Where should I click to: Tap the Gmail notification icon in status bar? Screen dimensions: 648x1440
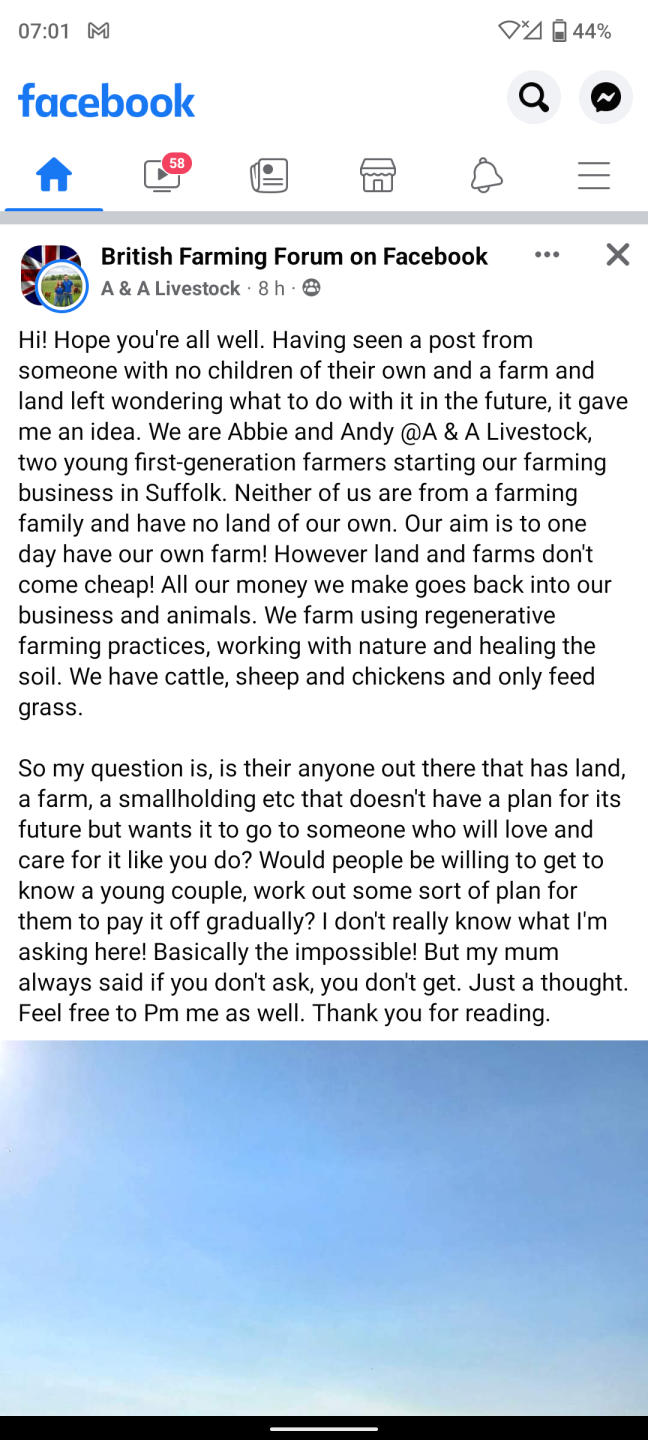98,31
